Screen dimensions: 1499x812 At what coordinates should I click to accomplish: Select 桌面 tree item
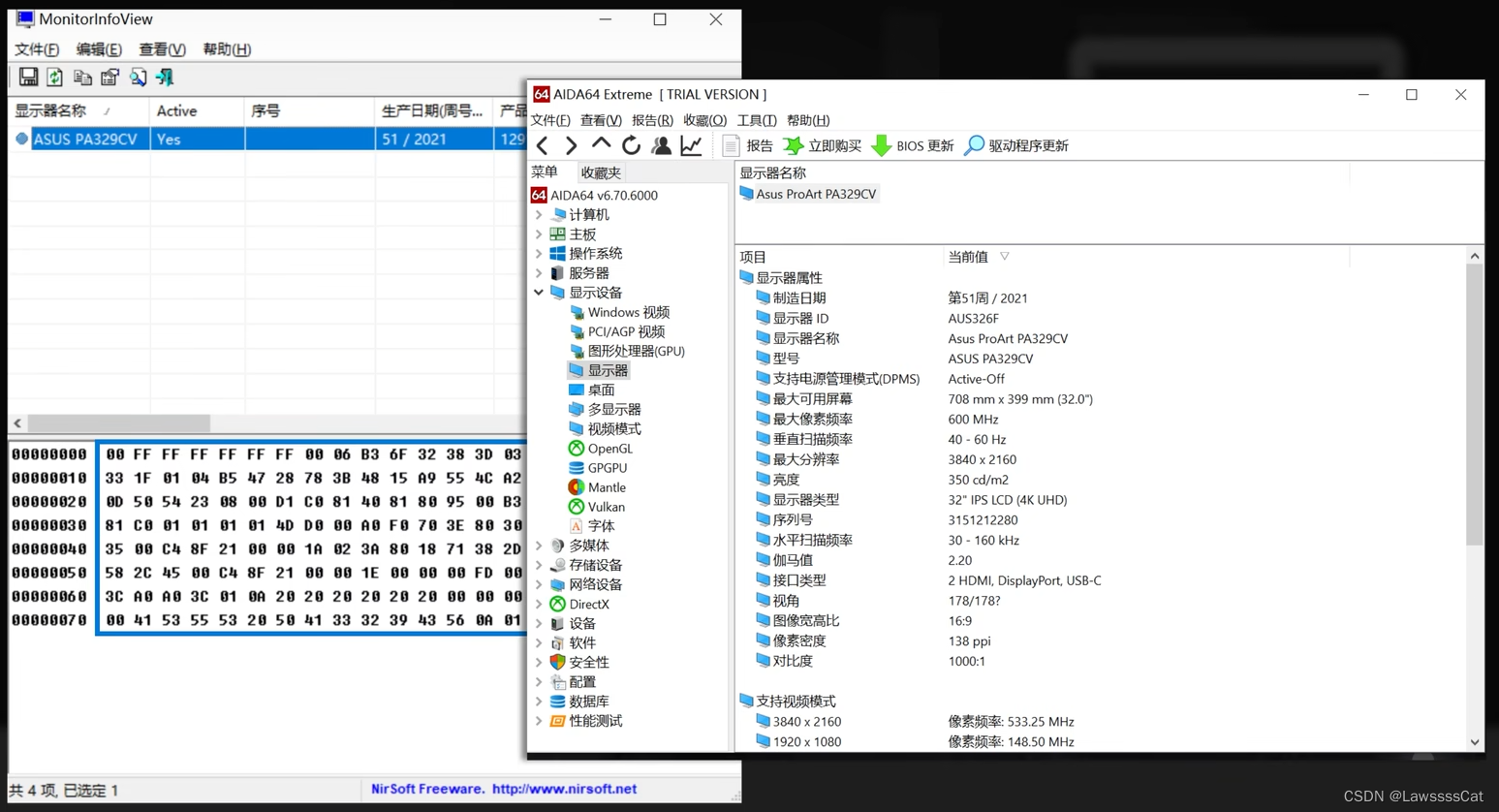[x=592, y=390]
